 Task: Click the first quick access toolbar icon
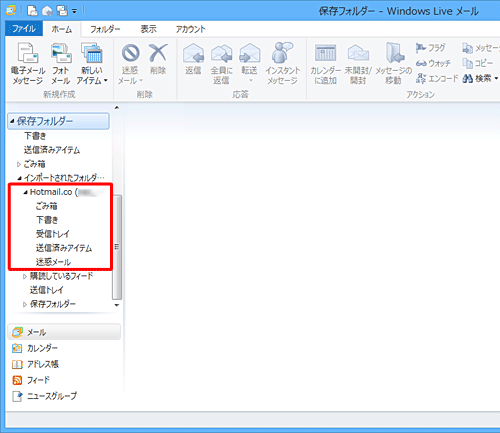[x=32, y=11]
